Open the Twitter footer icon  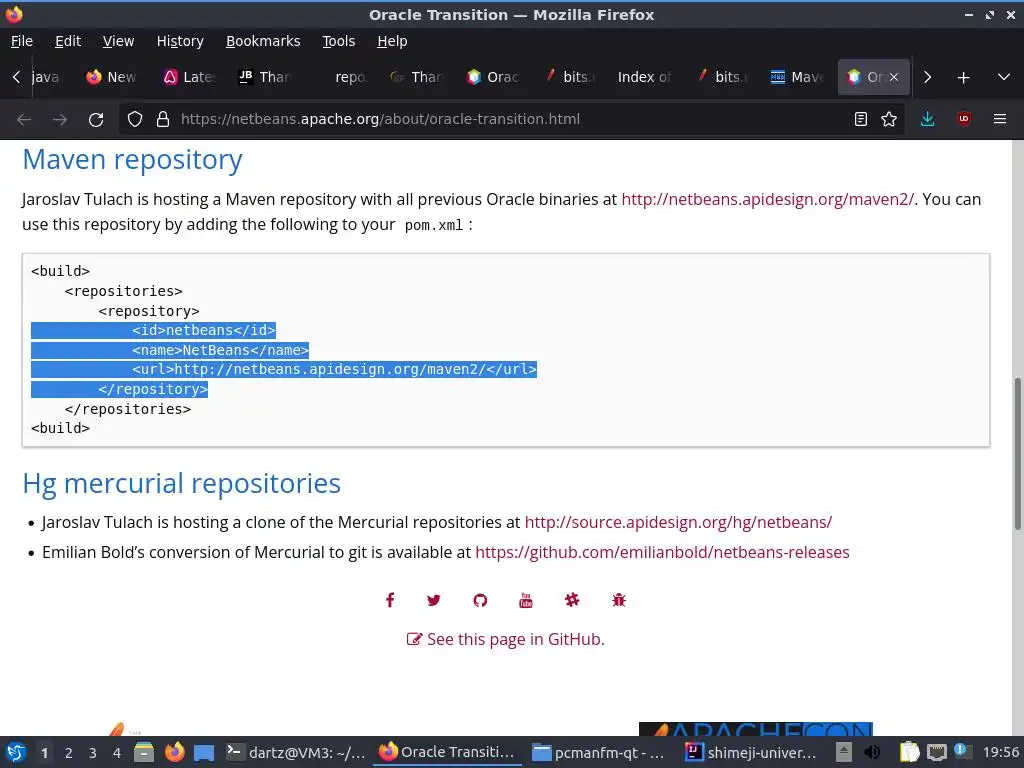coord(434,600)
